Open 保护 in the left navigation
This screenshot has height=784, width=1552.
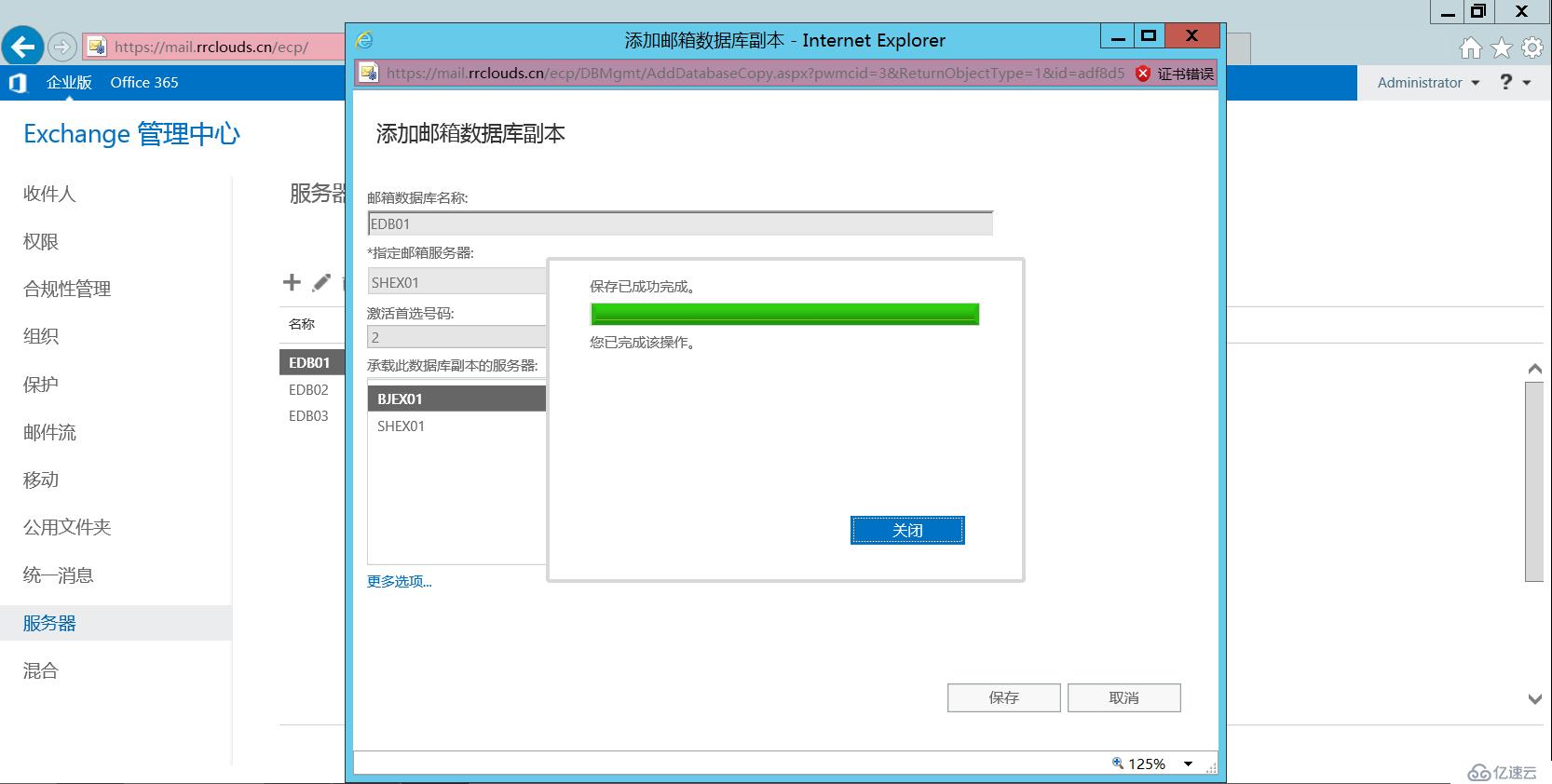tap(41, 385)
